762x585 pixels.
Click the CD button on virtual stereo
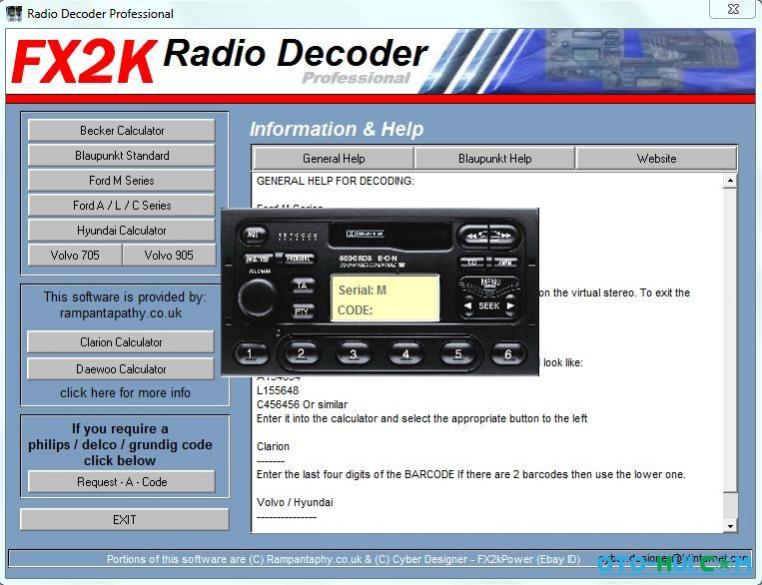click(x=472, y=262)
